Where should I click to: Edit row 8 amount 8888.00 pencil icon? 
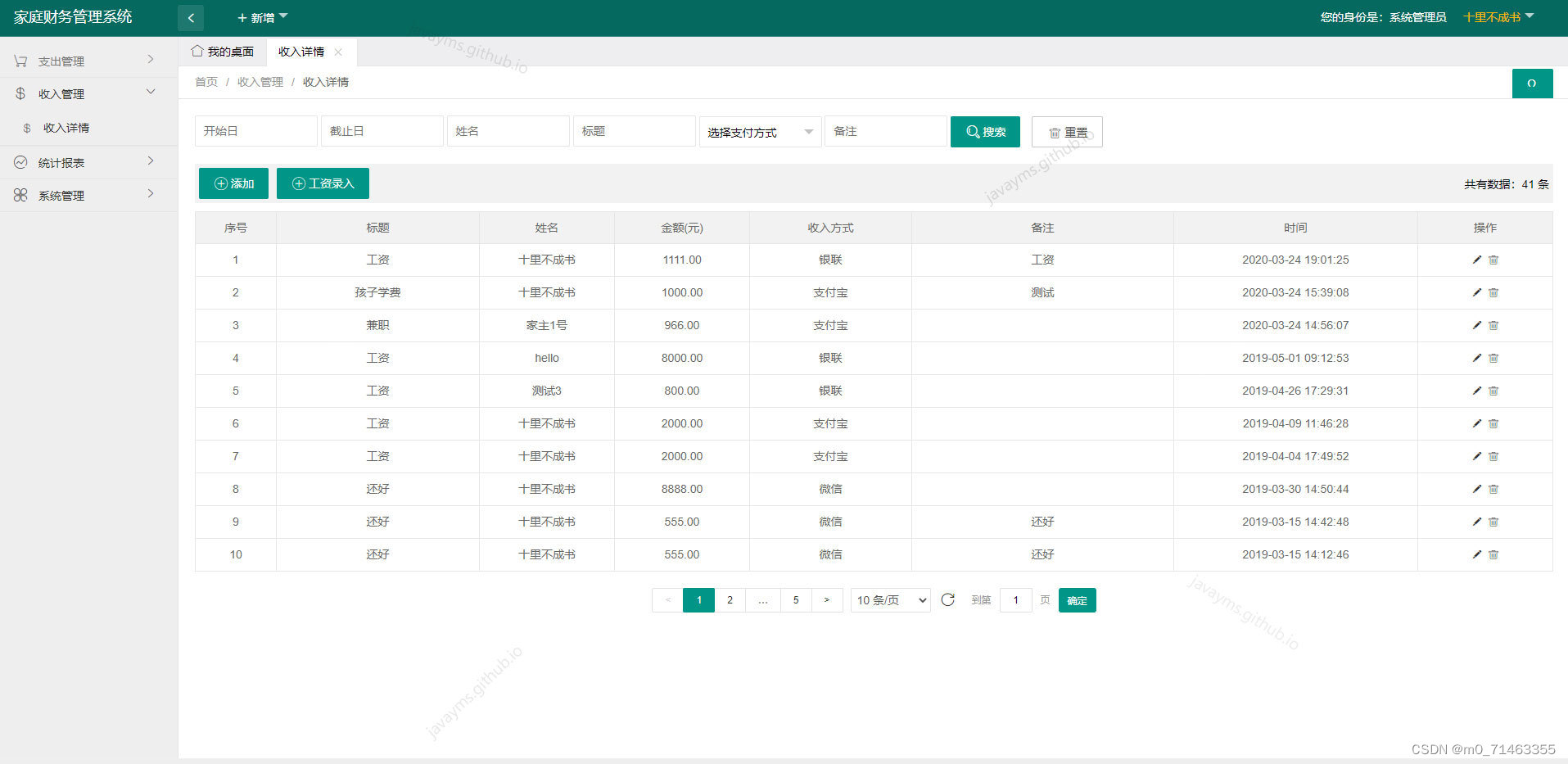click(1476, 489)
